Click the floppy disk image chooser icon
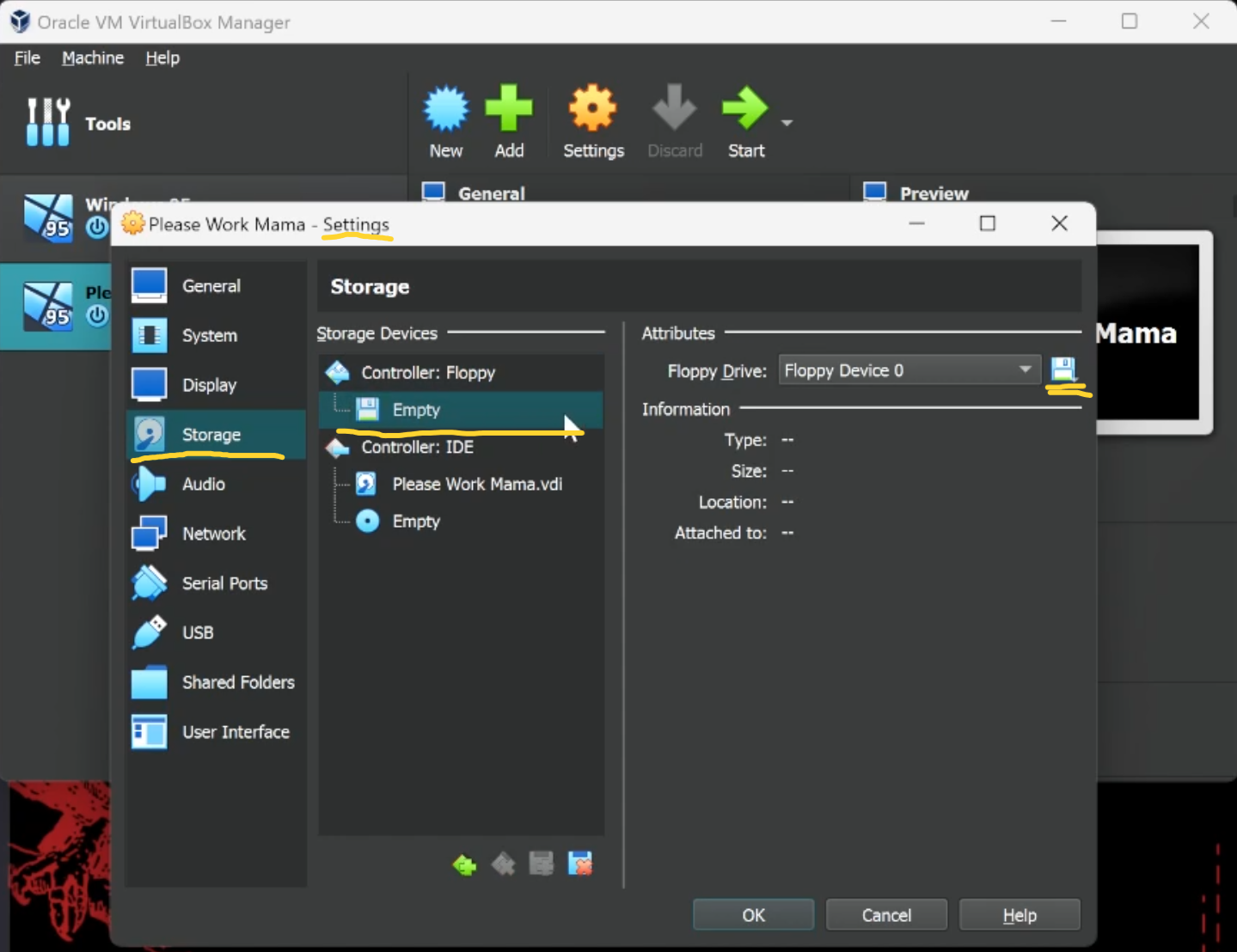Image resolution: width=1237 pixels, height=952 pixels. point(1063,370)
